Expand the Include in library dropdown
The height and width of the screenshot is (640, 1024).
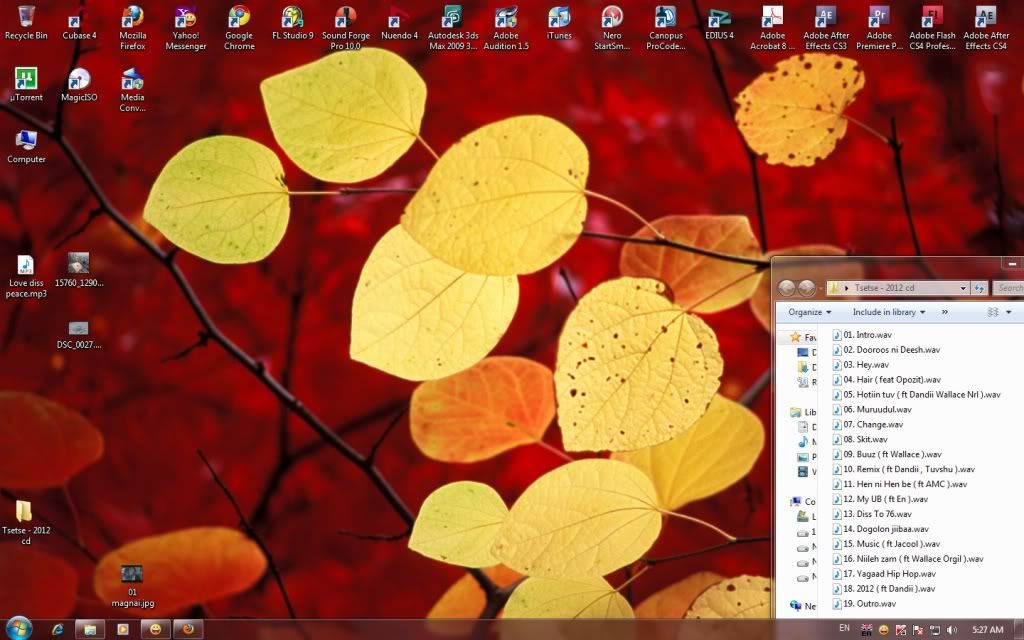point(888,312)
